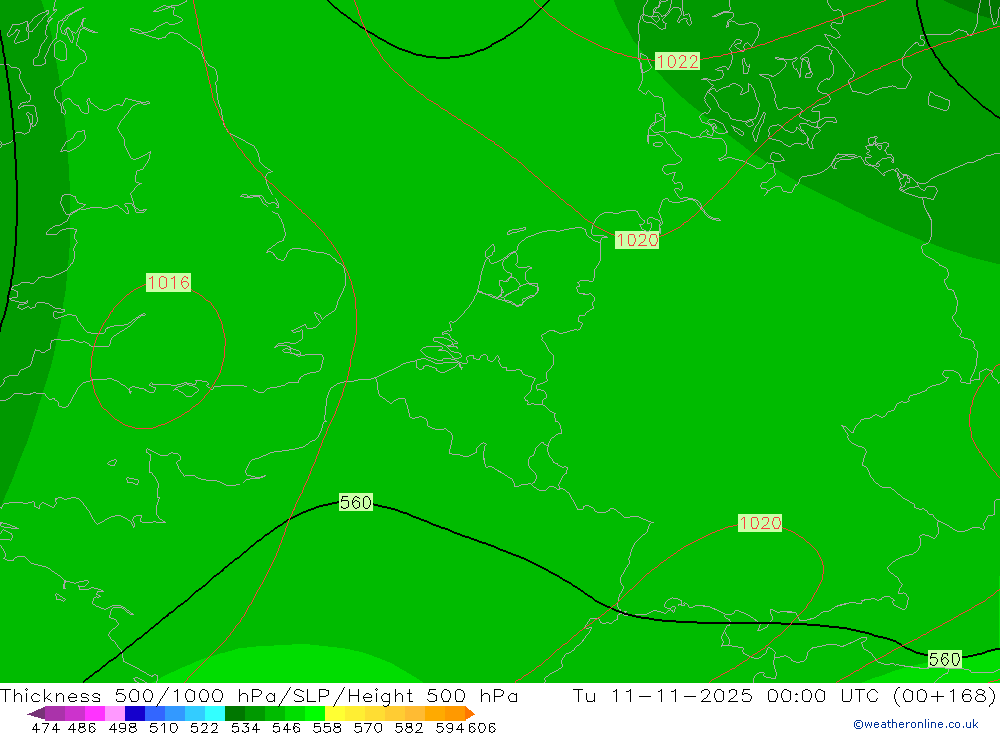Image resolution: width=1000 pixels, height=733 pixels.
Task: Click the 594 legend value
Action: tap(449, 727)
